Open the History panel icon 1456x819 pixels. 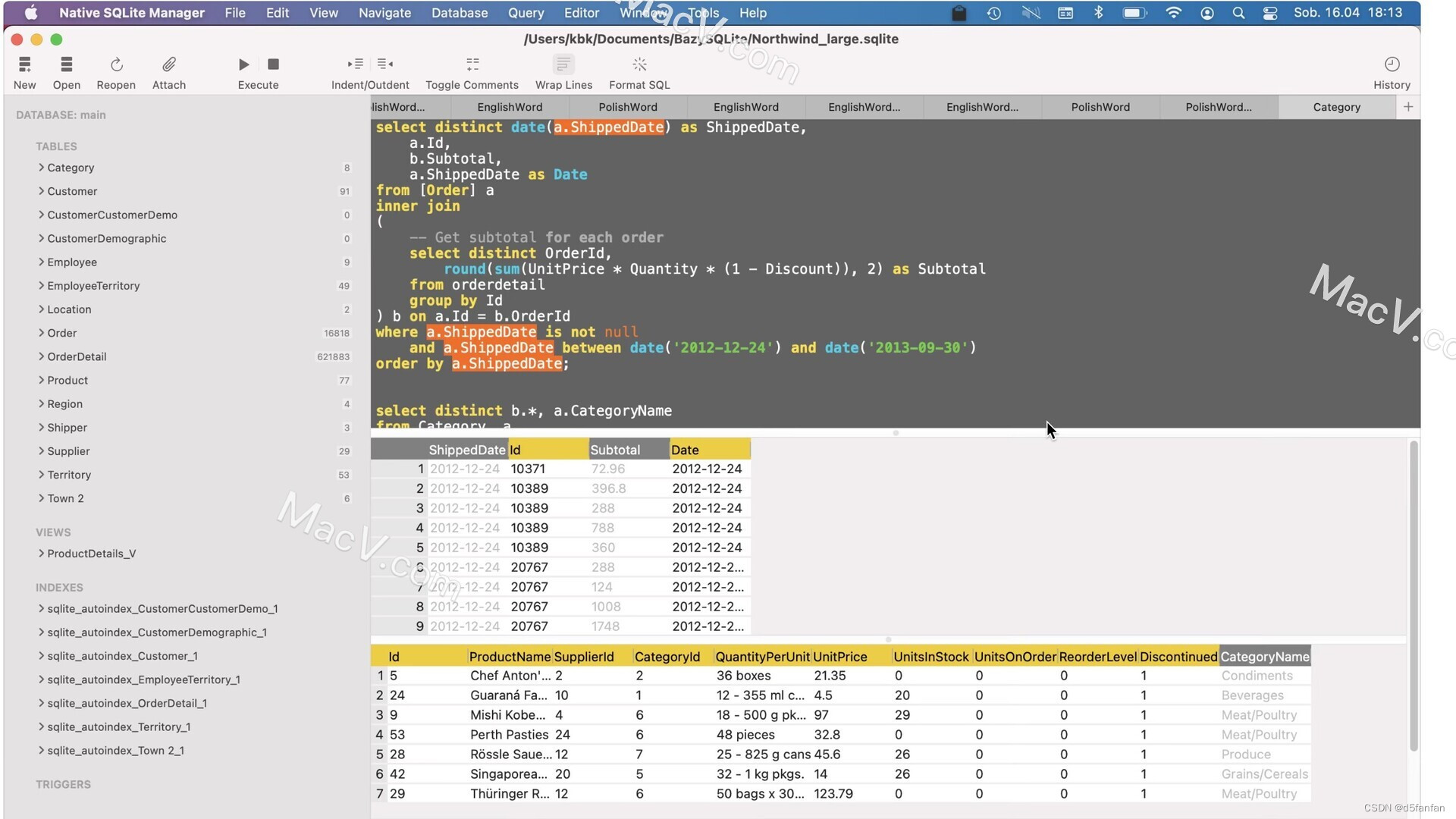point(1392,64)
